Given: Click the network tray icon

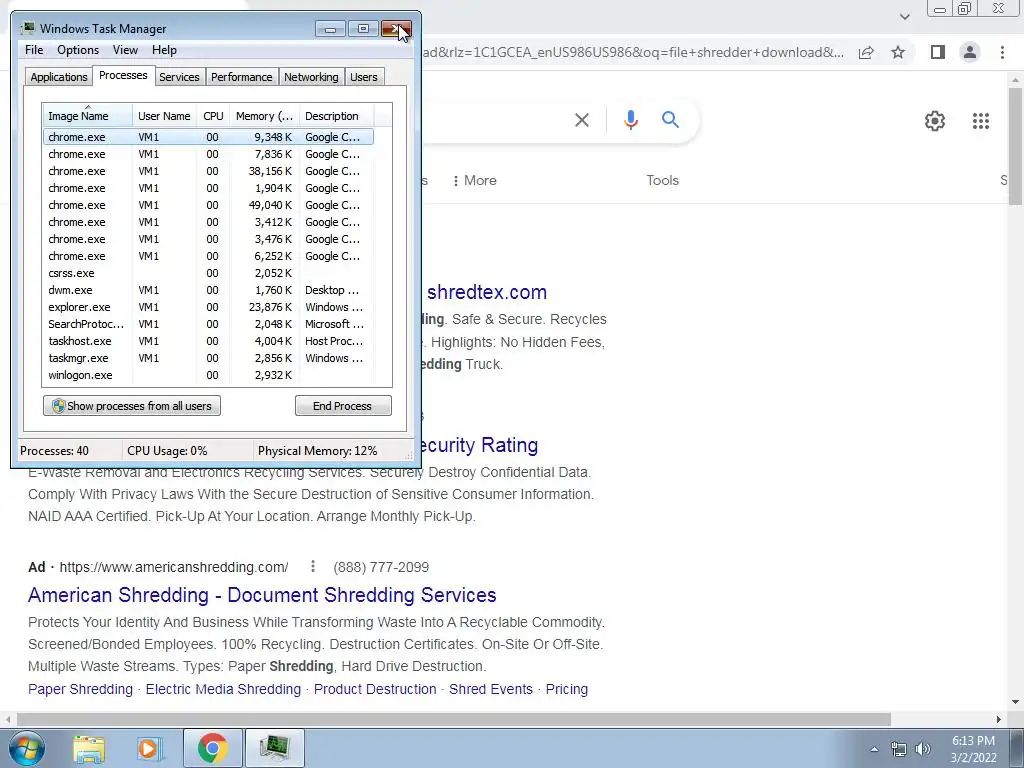Looking at the screenshot, I should pos(899,749).
